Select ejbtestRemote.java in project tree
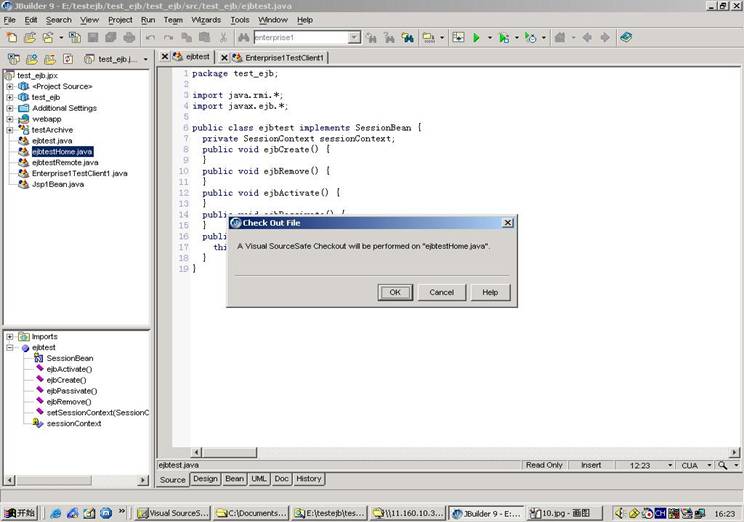744x522 pixels. coord(65,162)
